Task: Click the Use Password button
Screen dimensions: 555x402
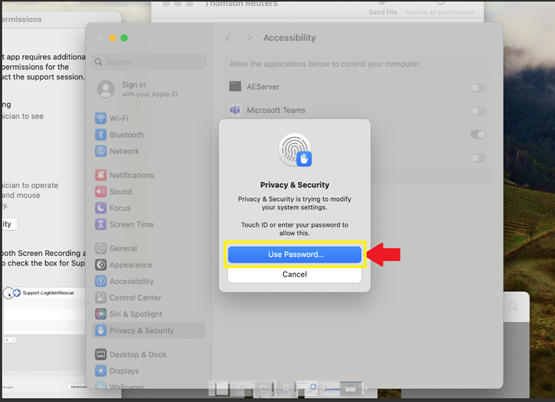Action: (294, 254)
